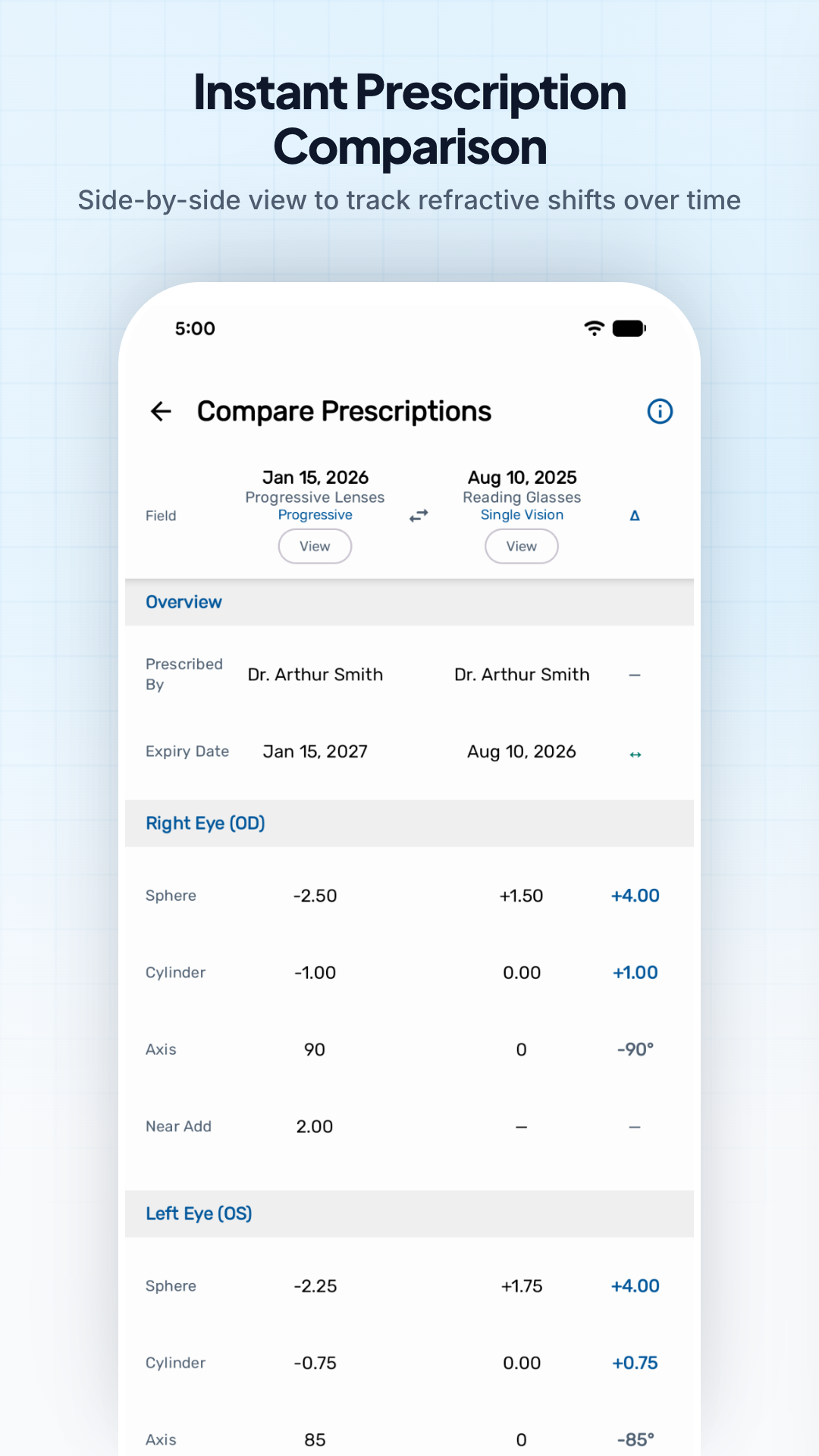Tap the delta column icon
This screenshot has width=819, height=1456.
[635, 516]
